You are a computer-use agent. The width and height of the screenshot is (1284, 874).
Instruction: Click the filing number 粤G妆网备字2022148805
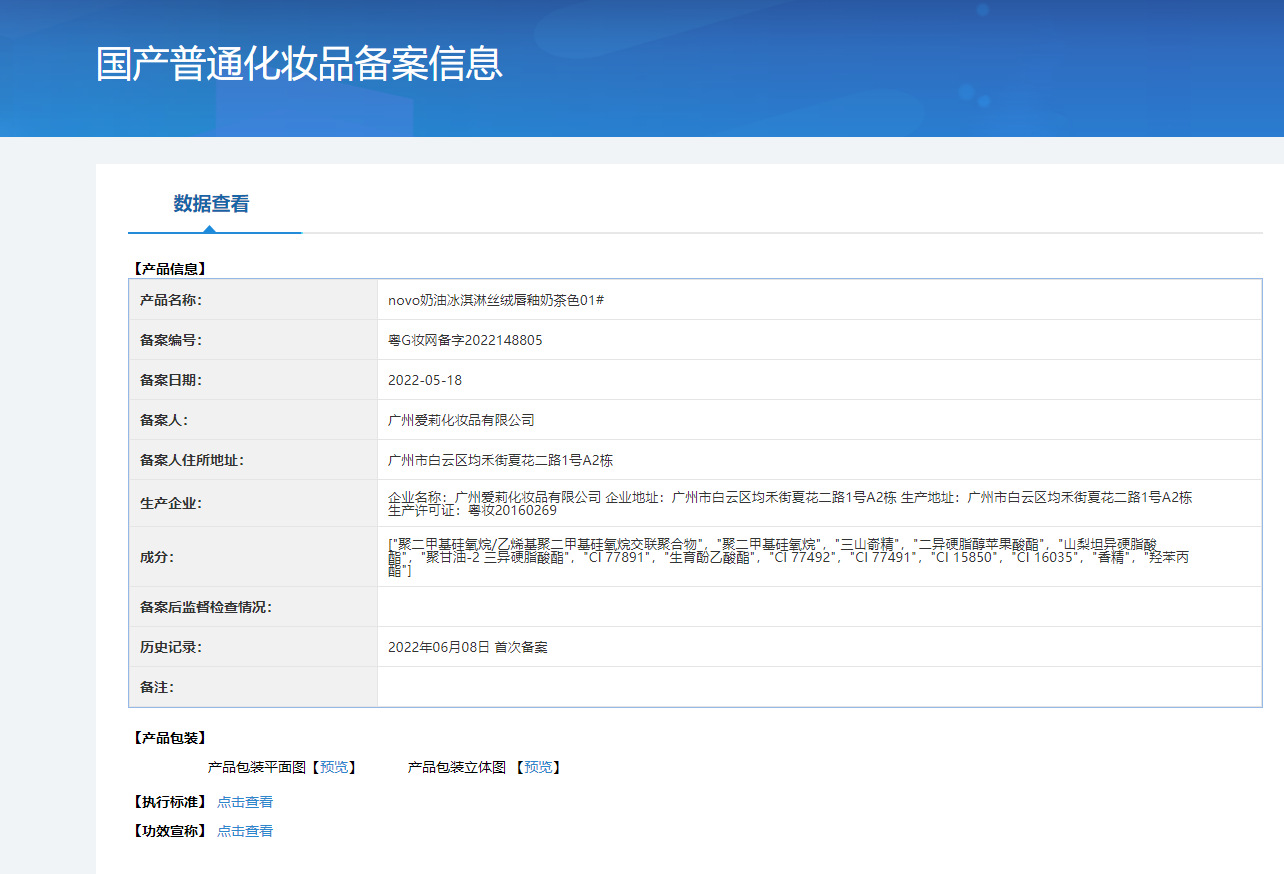[465, 340]
